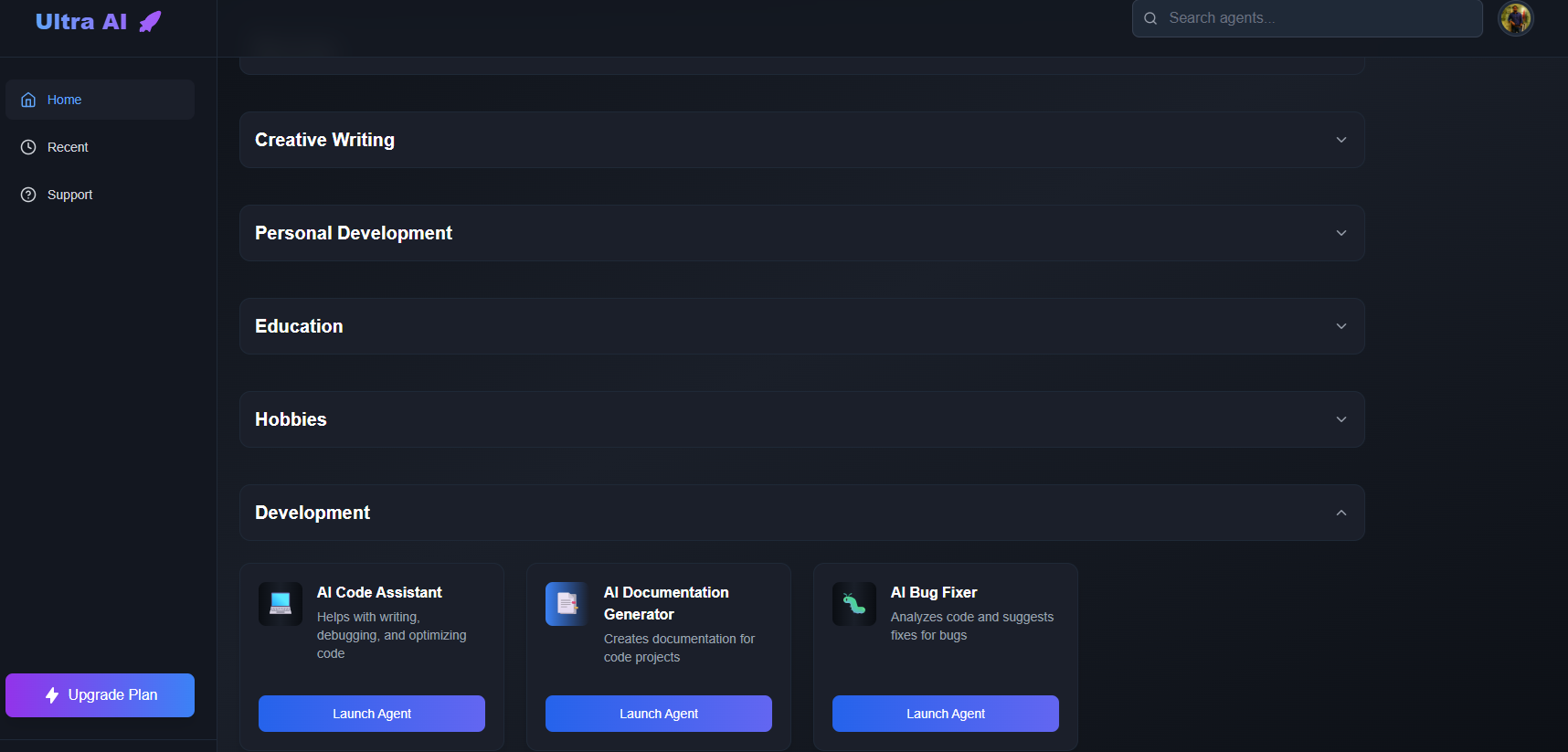
Task: Click the Recent clock icon
Action: [28, 147]
